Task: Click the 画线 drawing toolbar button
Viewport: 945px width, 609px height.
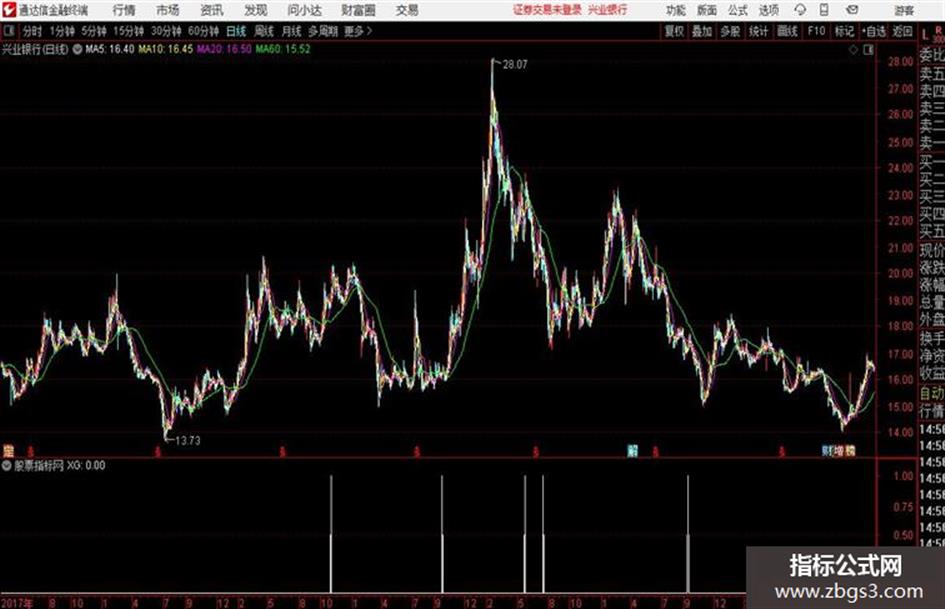Action: tap(787, 31)
